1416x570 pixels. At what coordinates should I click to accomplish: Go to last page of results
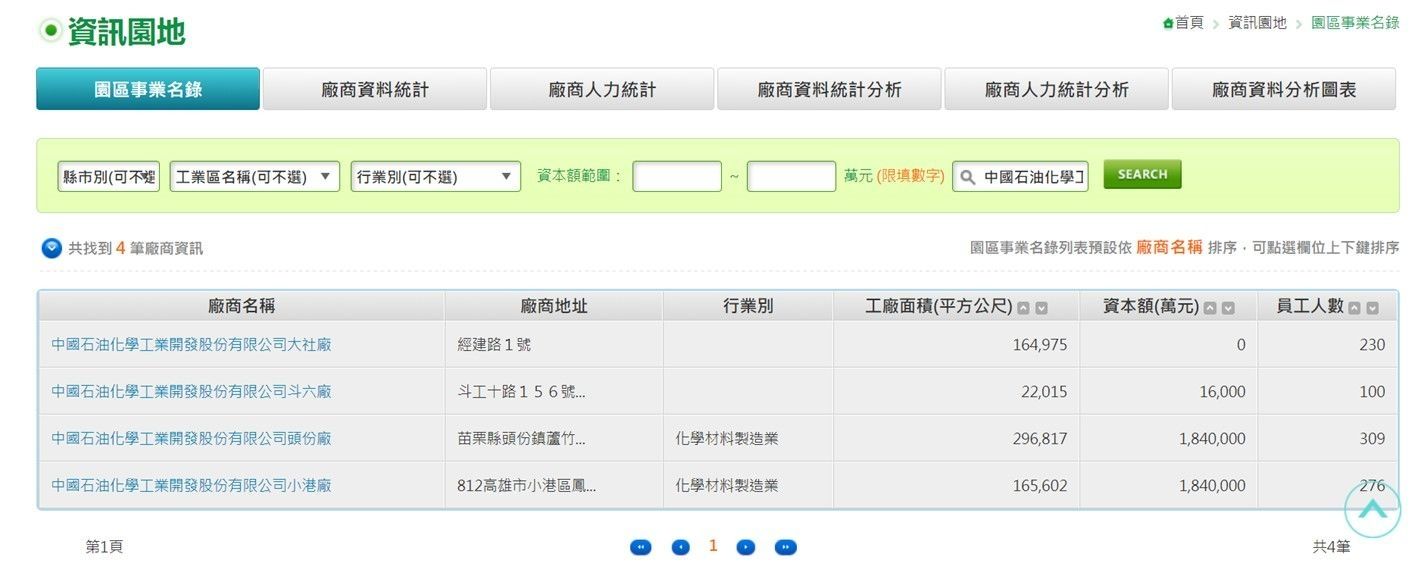pyautogui.click(x=786, y=547)
